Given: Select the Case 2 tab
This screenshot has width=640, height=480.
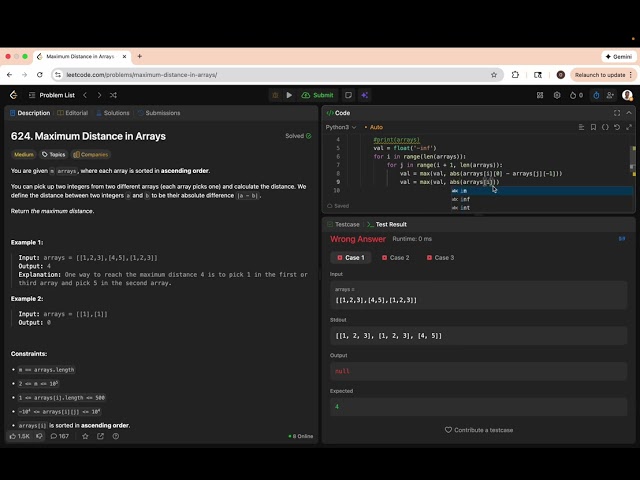Looking at the screenshot, I should coord(395,257).
